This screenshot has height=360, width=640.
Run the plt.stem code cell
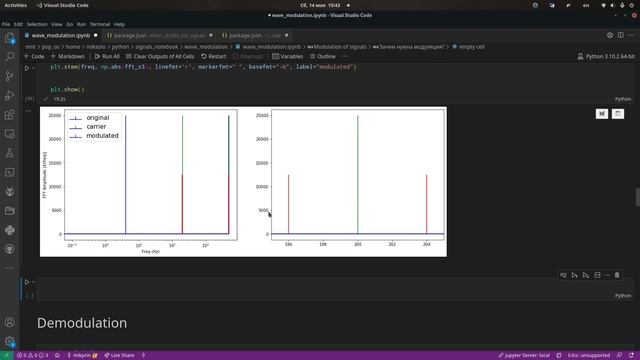coord(27,68)
